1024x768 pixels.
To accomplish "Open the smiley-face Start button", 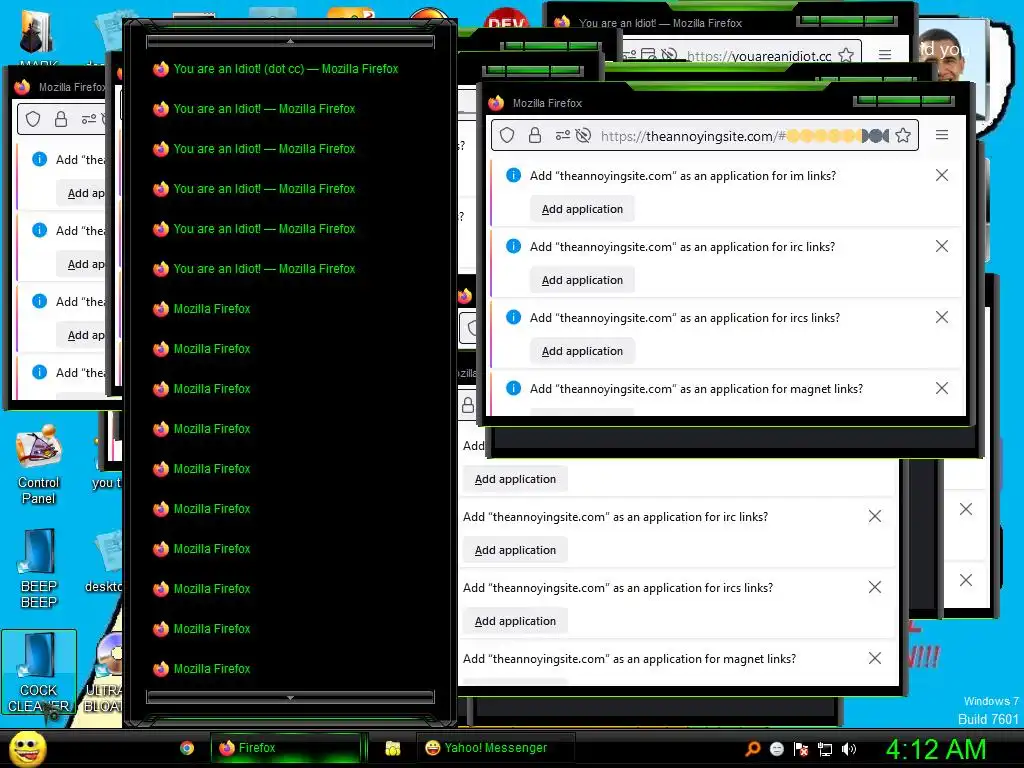I will [x=27, y=748].
